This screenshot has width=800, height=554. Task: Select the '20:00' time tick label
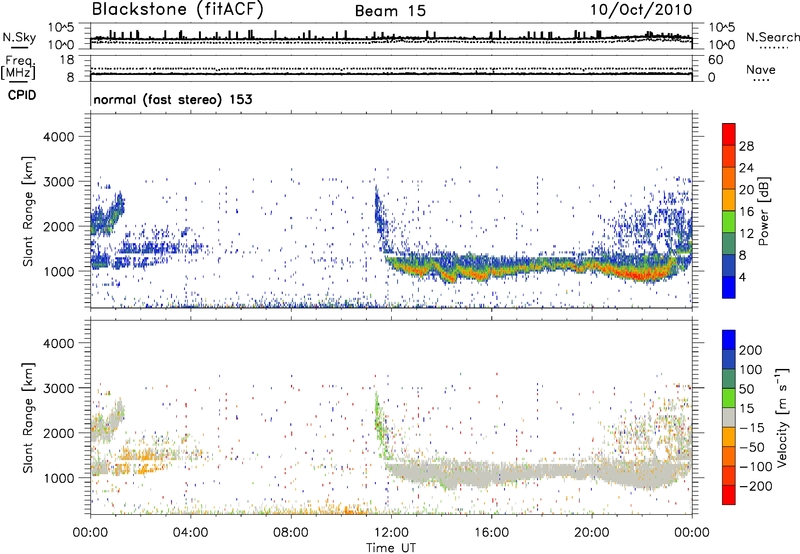[591, 533]
